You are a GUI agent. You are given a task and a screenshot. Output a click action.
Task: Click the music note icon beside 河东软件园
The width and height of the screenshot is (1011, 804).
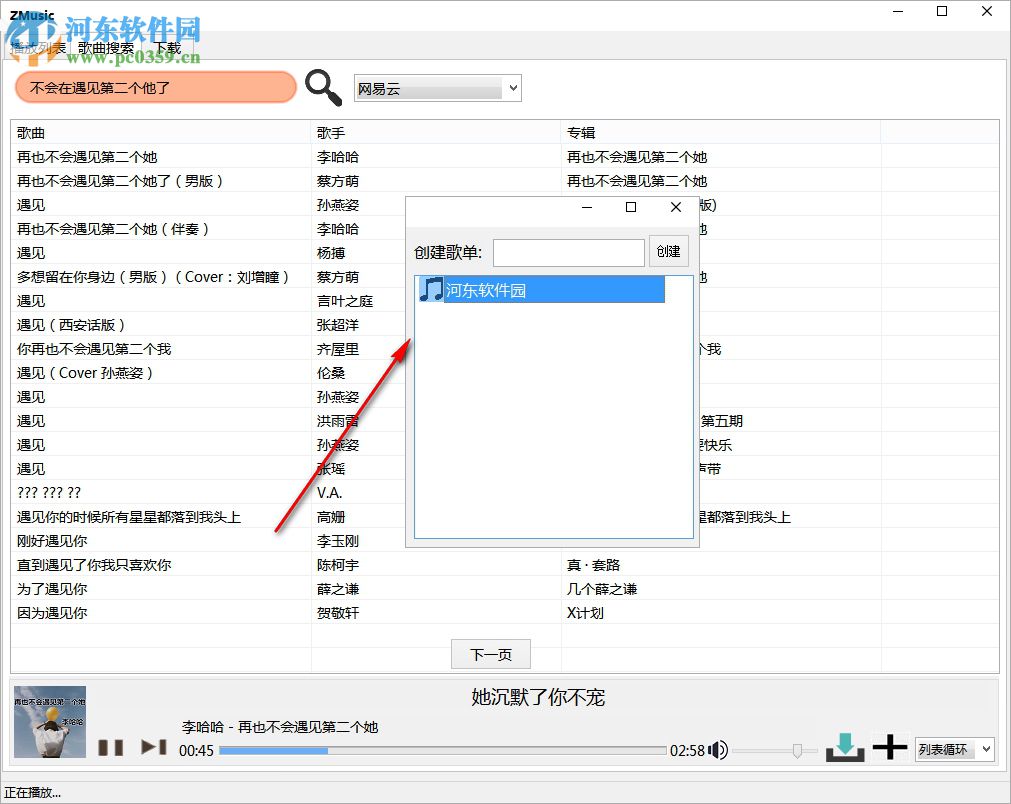[432, 289]
